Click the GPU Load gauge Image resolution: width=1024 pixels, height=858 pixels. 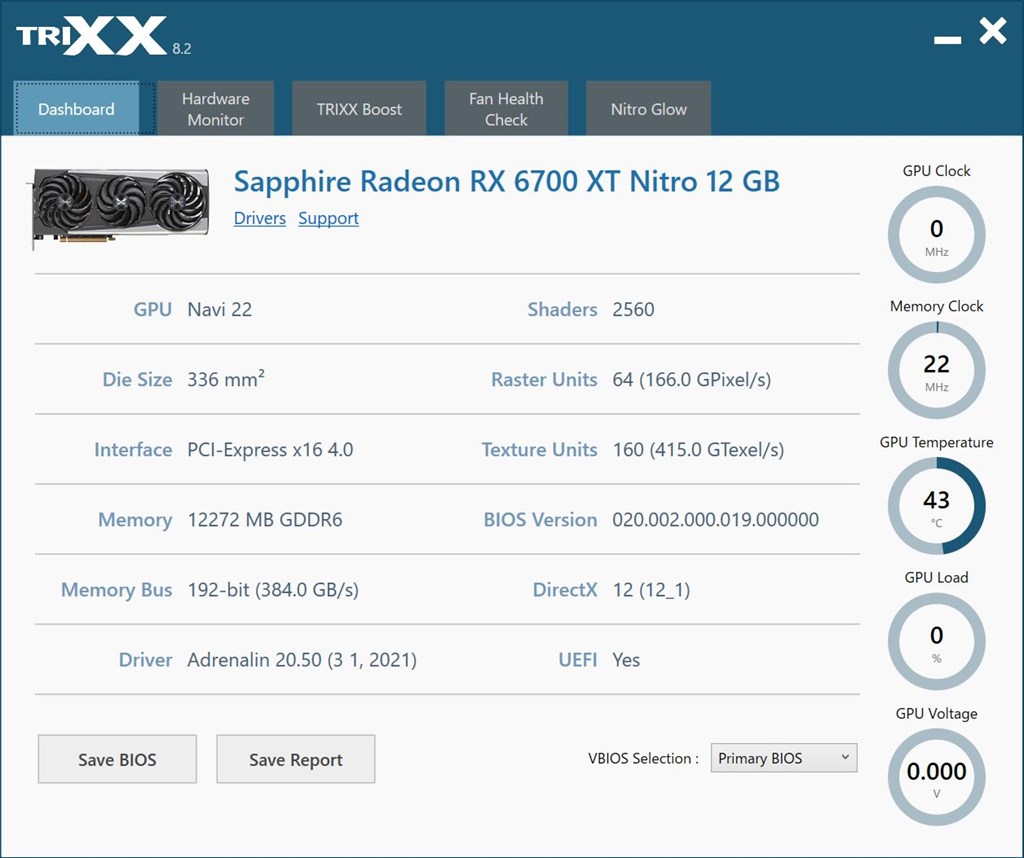pyautogui.click(x=936, y=642)
